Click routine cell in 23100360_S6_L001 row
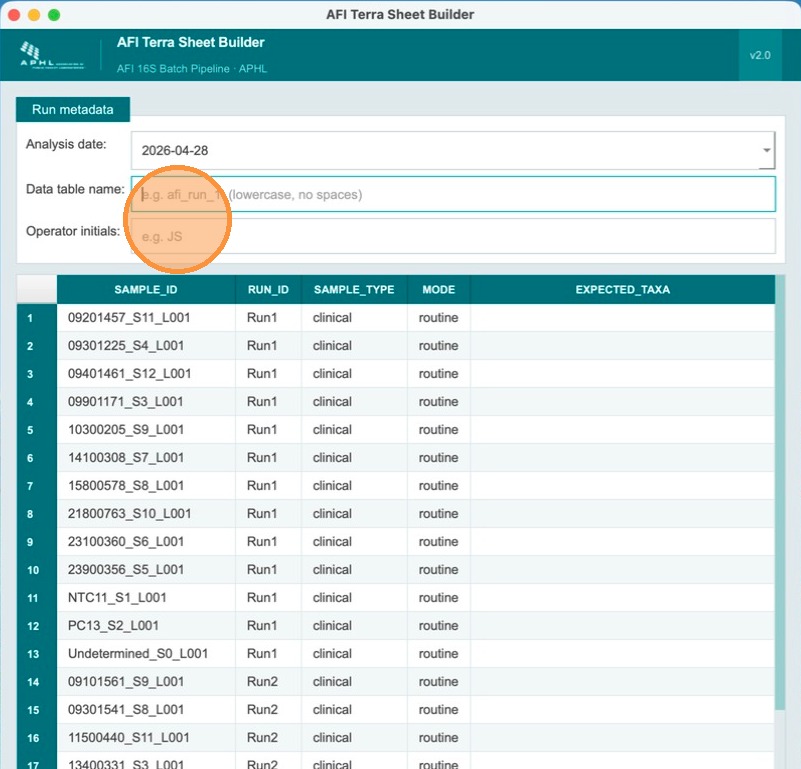The width and height of the screenshot is (801, 769). tap(438, 542)
